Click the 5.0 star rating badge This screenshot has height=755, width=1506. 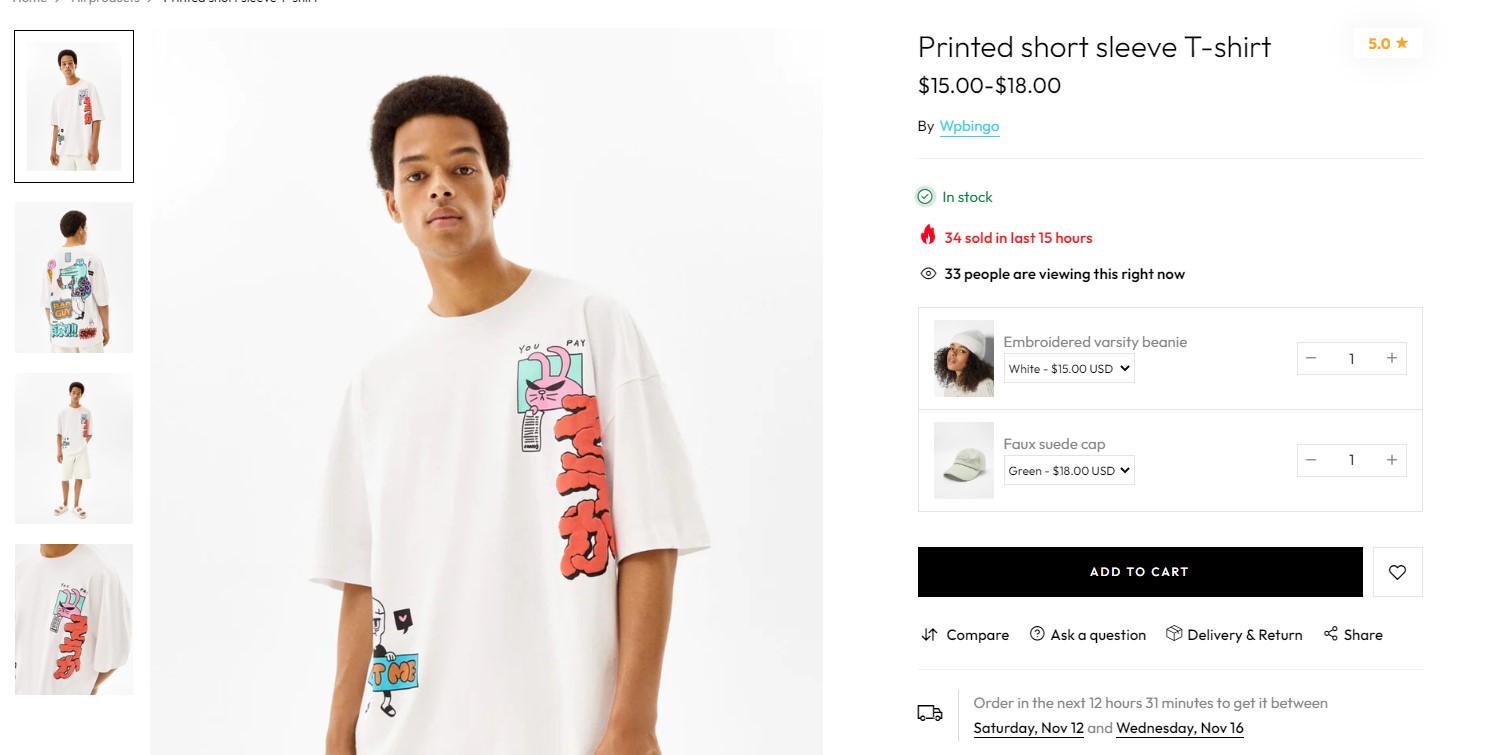pyautogui.click(x=1387, y=43)
